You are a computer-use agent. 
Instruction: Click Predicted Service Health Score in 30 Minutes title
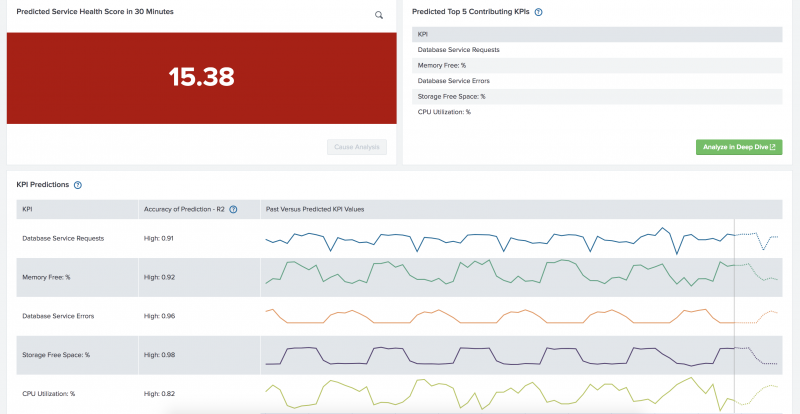coord(95,12)
